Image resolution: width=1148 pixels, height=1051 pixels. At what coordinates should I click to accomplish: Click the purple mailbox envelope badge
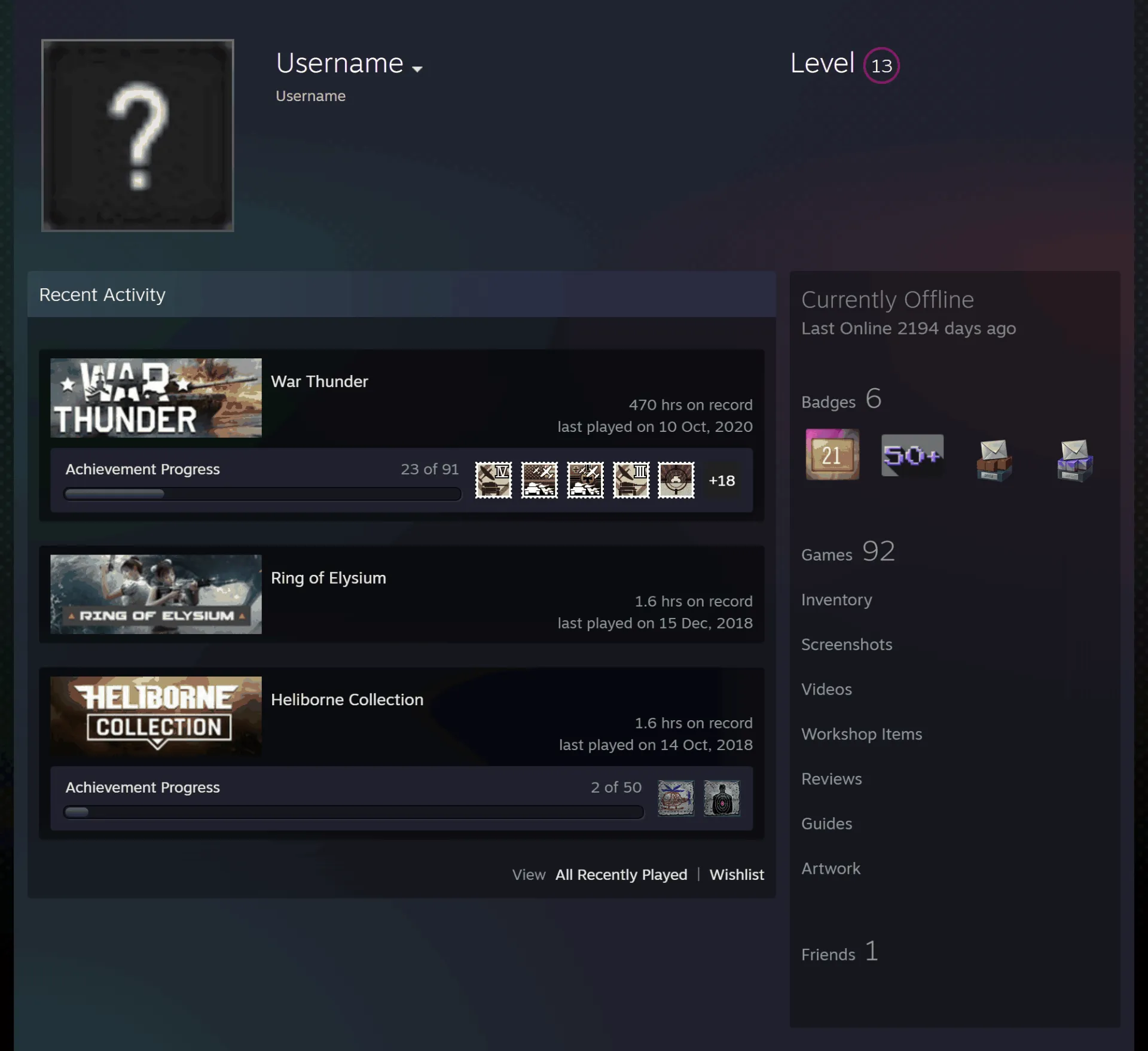[x=1074, y=460]
